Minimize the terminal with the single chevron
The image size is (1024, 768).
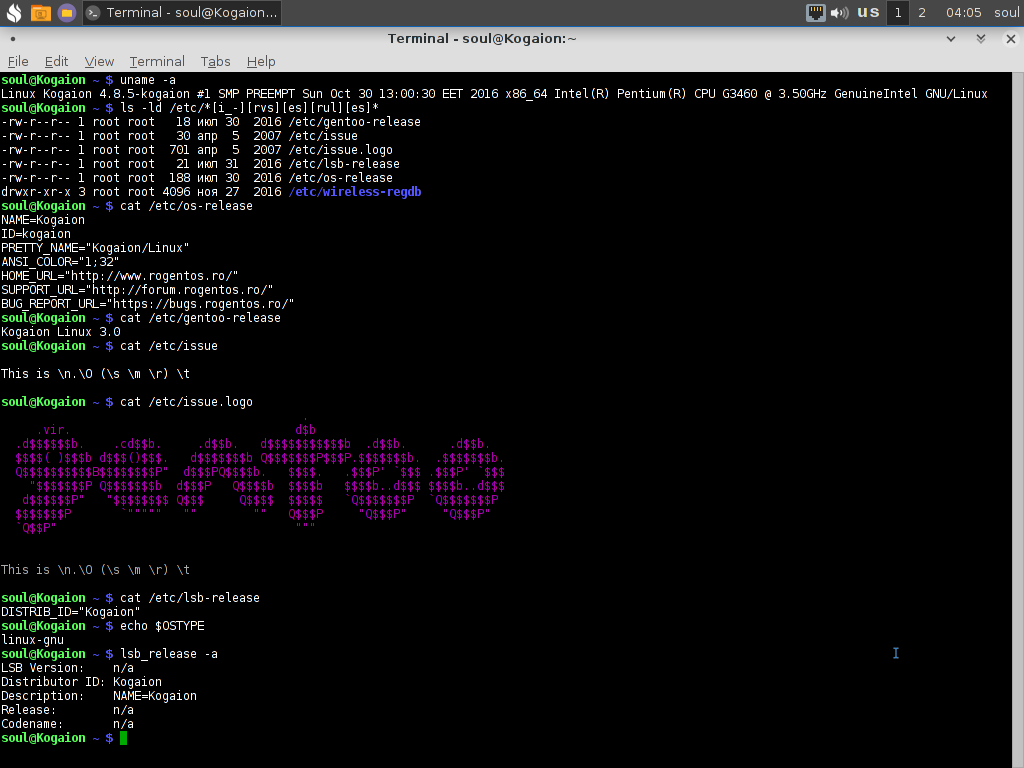point(951,39)
